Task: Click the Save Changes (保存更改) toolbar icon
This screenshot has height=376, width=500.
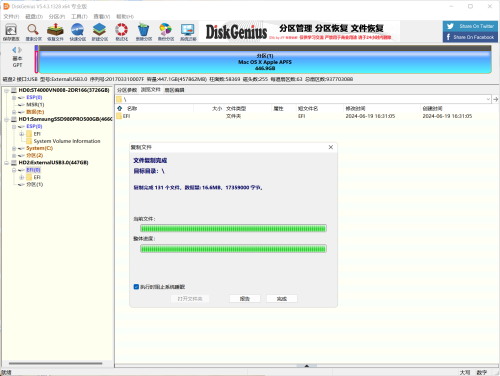Action: (11, 32)
